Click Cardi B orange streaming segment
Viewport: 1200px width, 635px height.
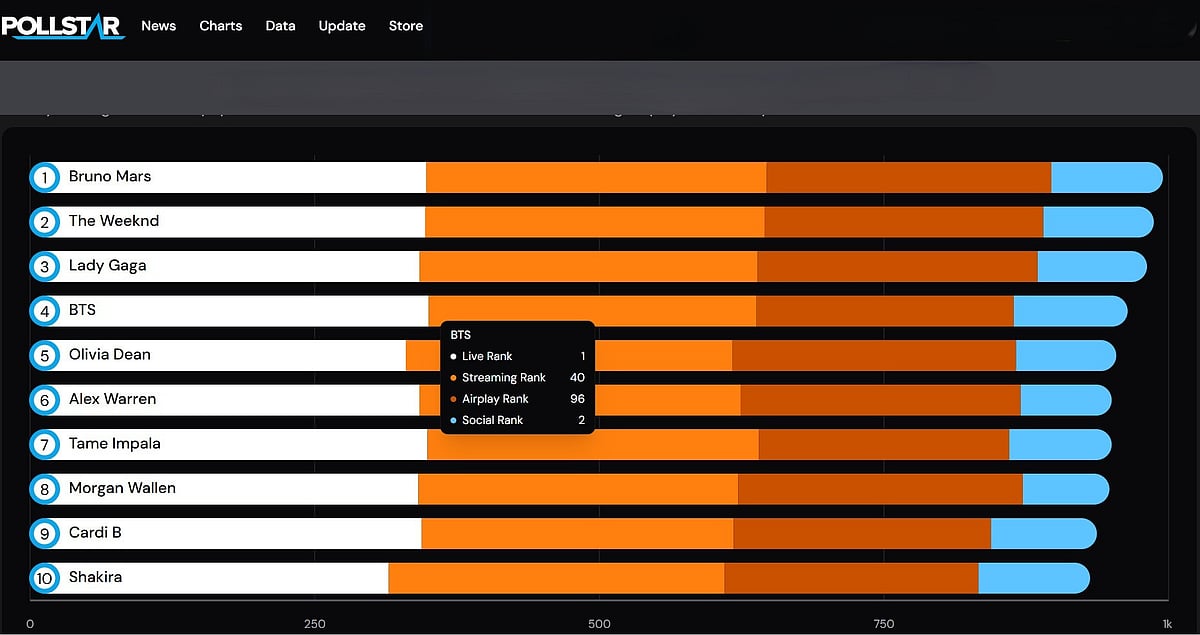pos(577,533)
